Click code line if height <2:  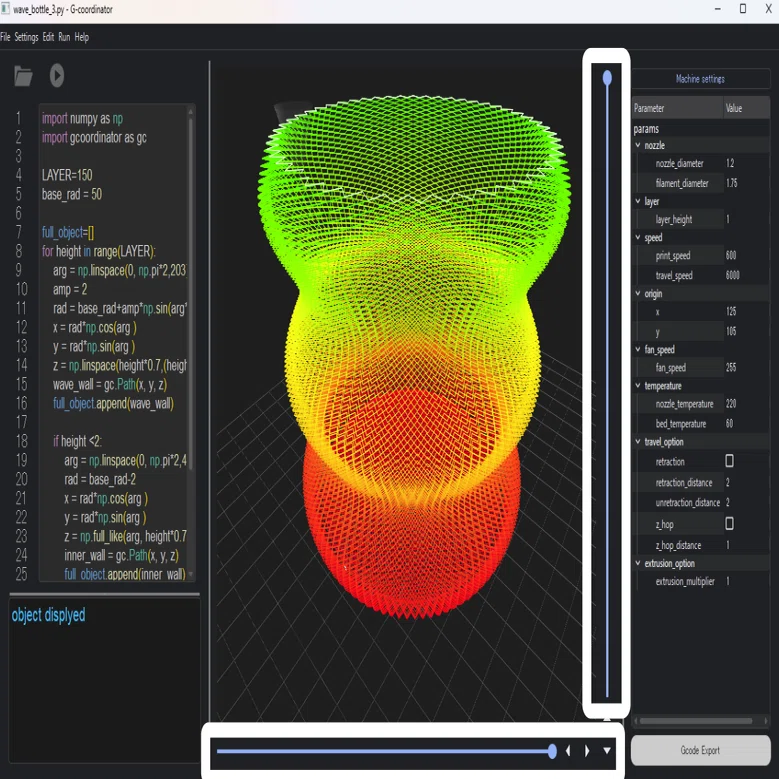click(x=77, y=441)
